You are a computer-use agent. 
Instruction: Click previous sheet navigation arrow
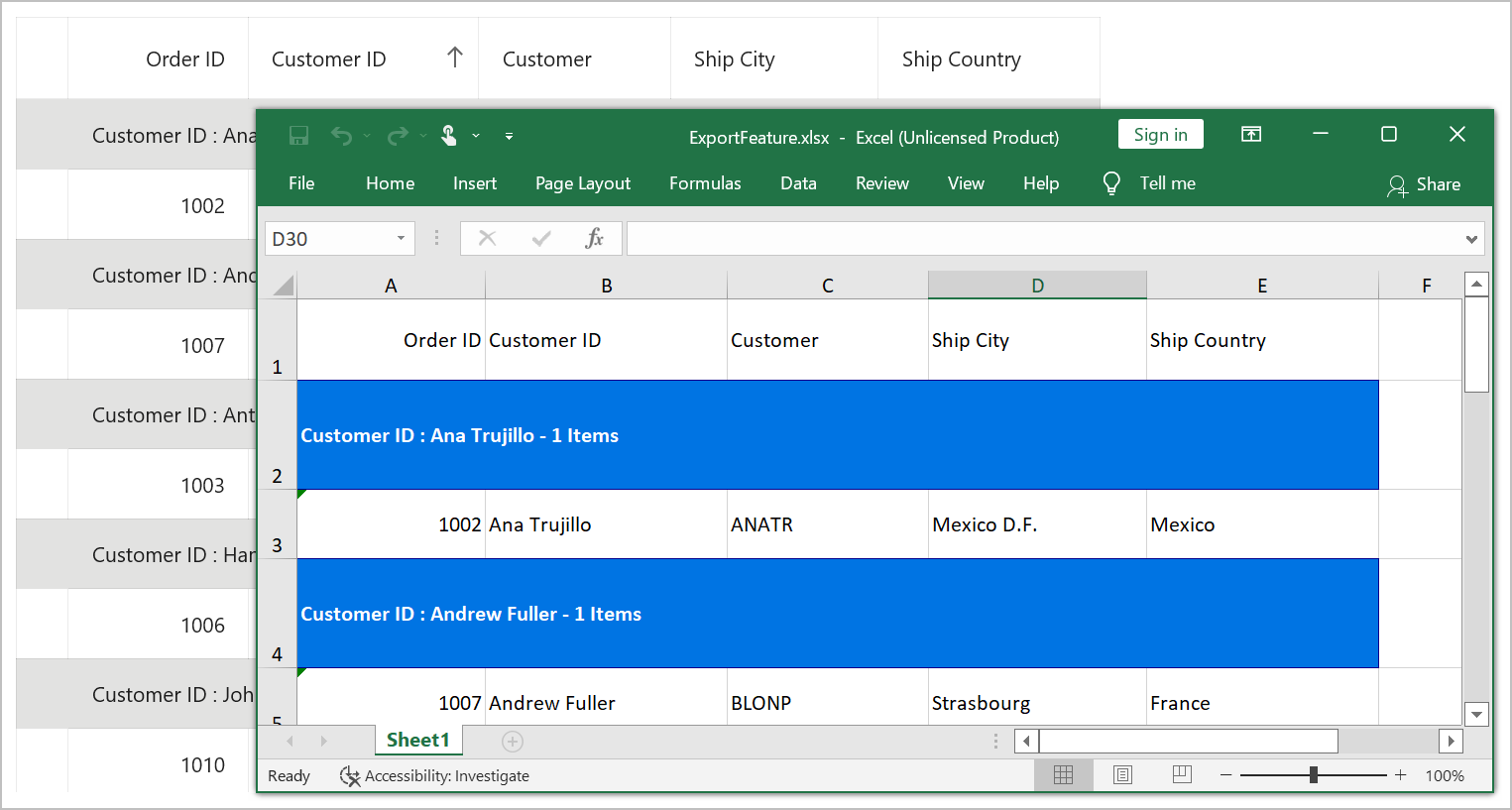coord(290,741)
